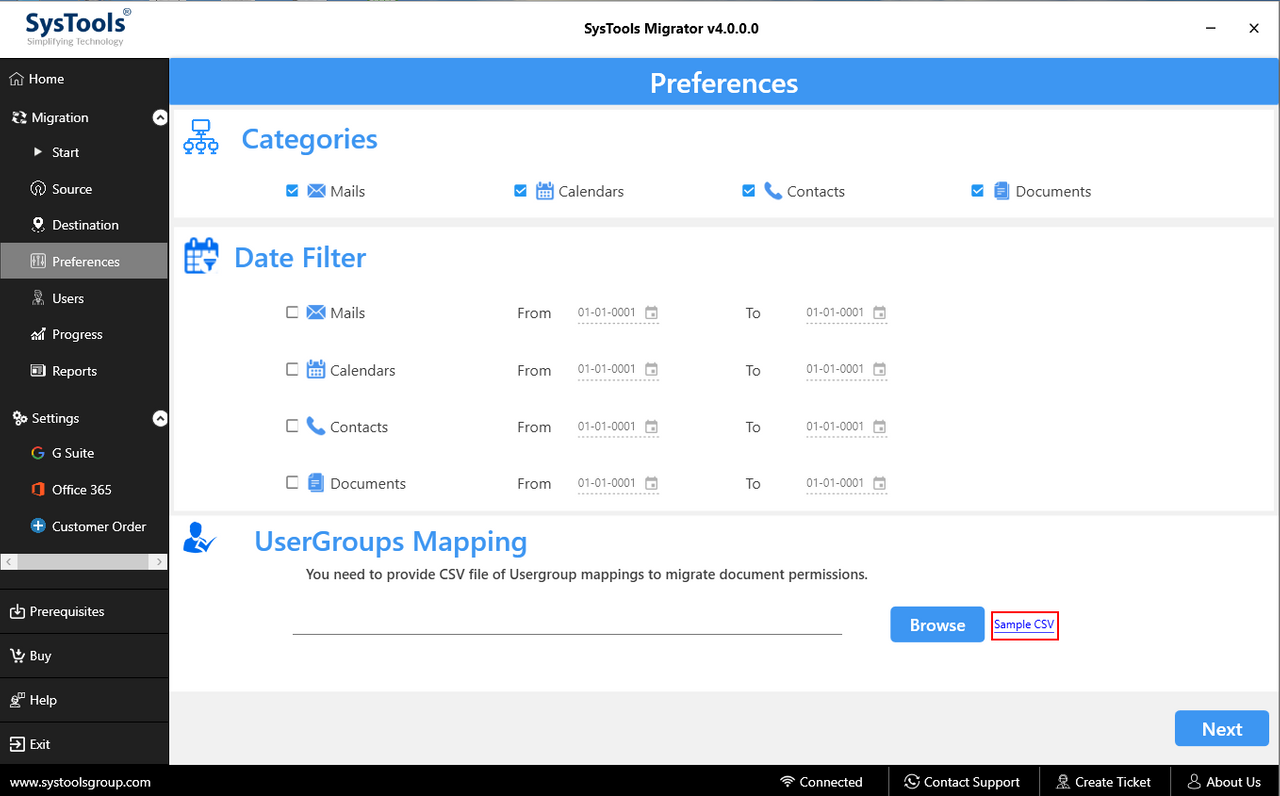Screen dimensions: 1280x796
Task: Click the calendar icon in Date Filter Calendars row
Action: pyautogui.click(x=316, y=369)
